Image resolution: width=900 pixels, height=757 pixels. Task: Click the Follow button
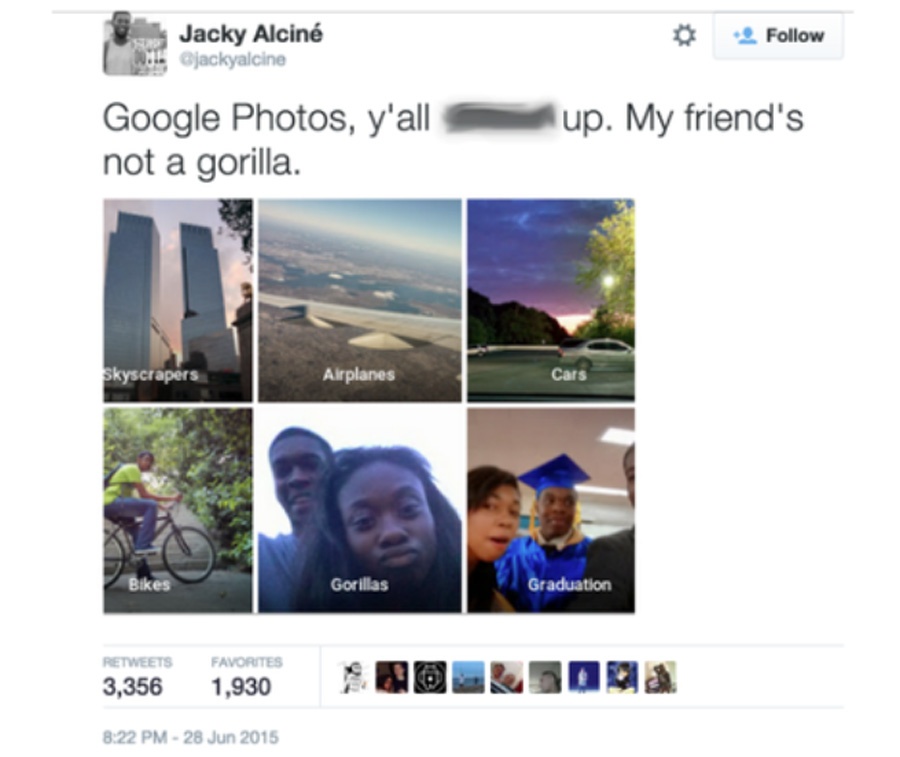click(778, 36)
